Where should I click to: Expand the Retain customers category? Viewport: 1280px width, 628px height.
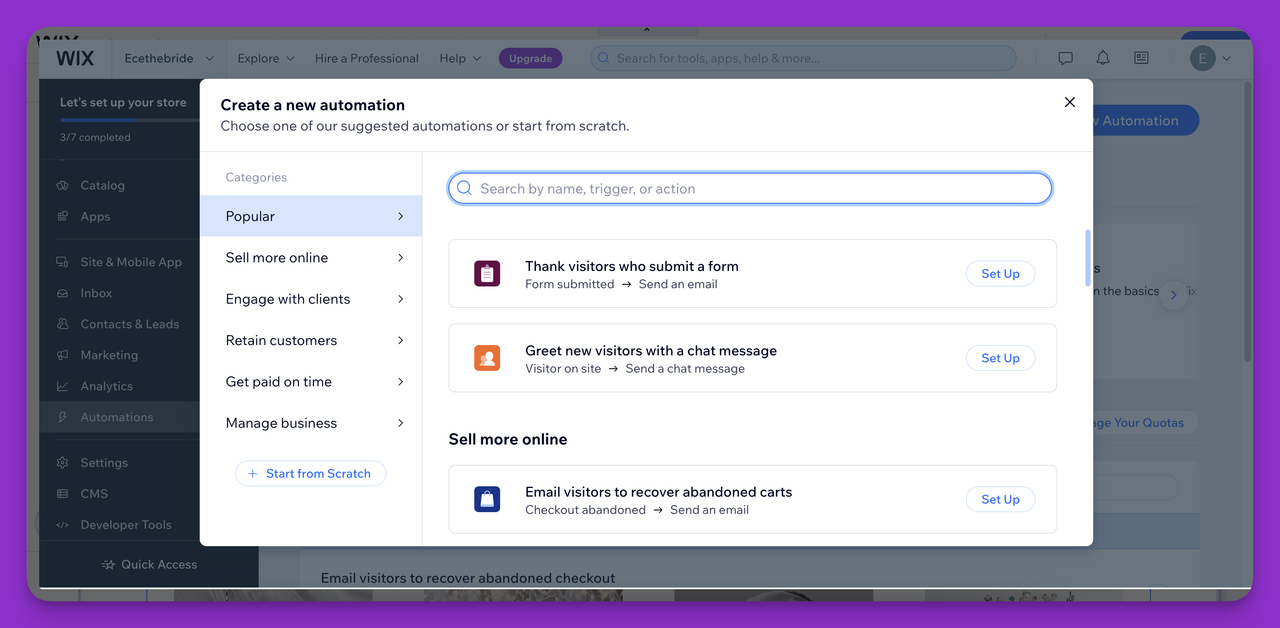point(311,340)
